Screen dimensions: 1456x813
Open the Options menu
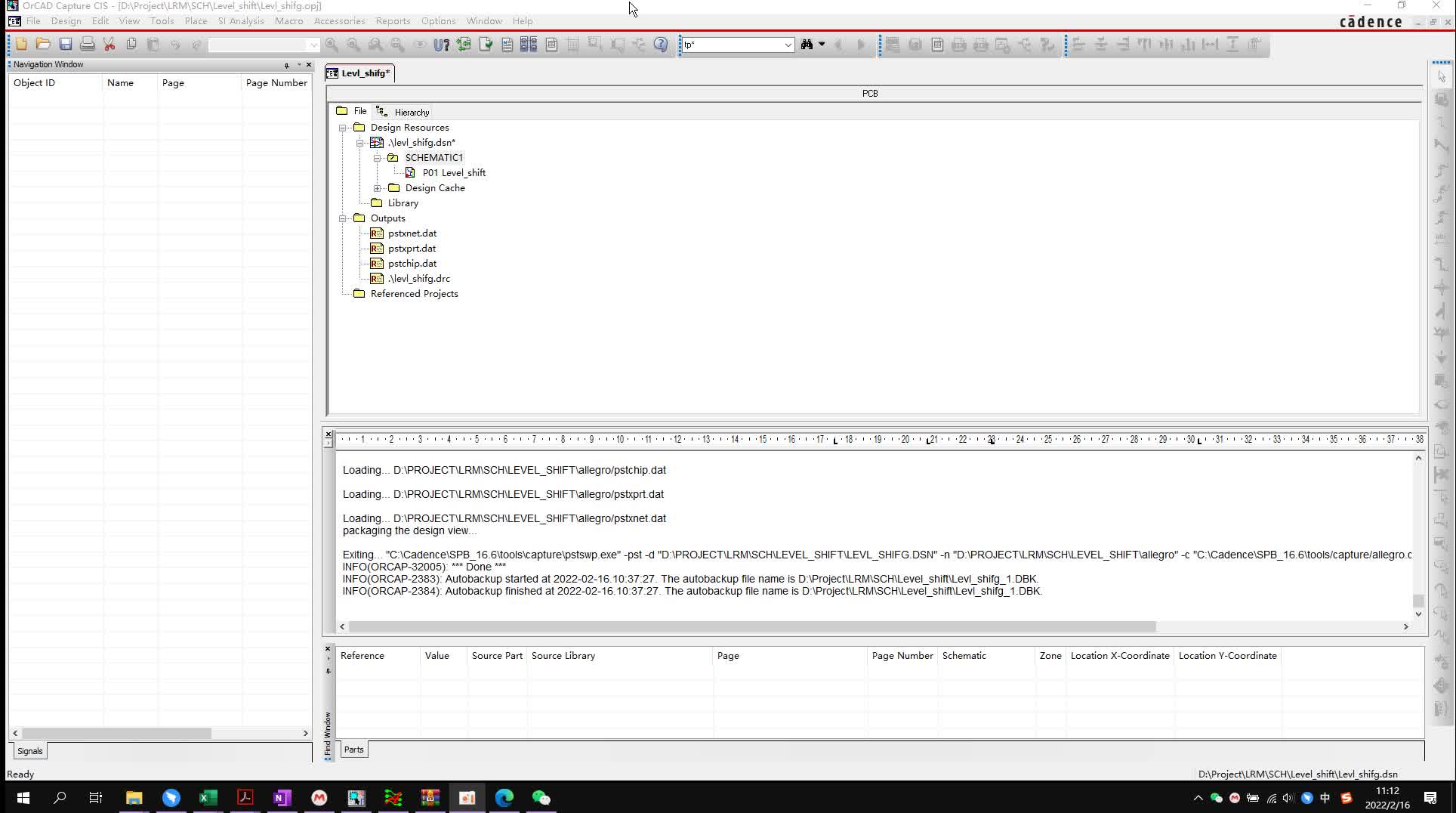[x=438, y=21]
